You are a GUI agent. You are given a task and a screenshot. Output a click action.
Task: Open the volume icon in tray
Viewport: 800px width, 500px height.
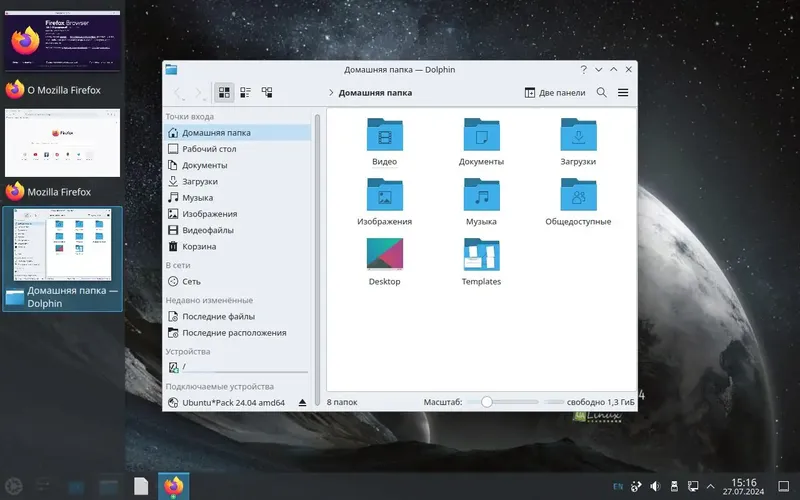tap(655, 486)
